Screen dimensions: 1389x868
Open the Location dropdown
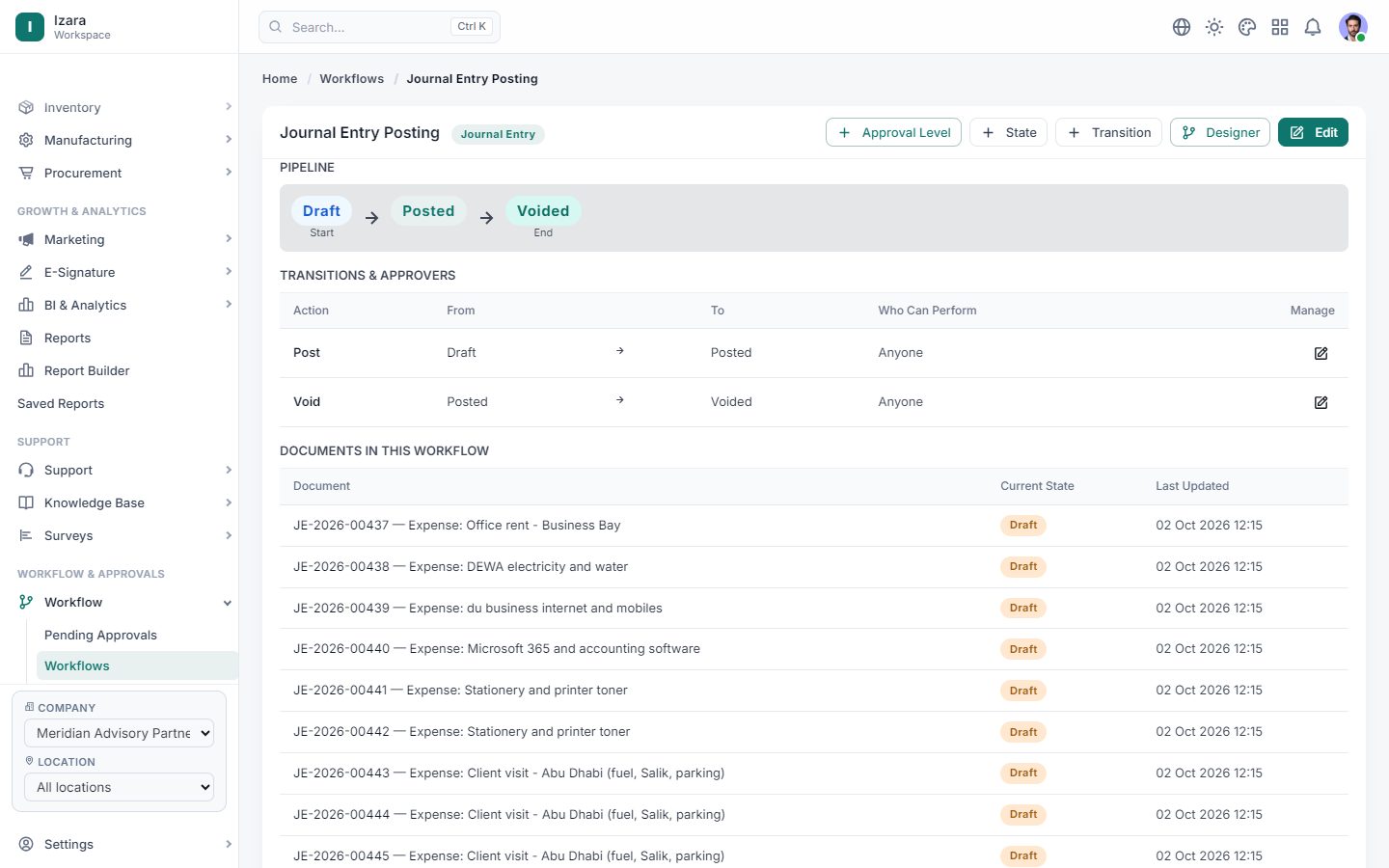pyautogui.click(x=119, y=787)
